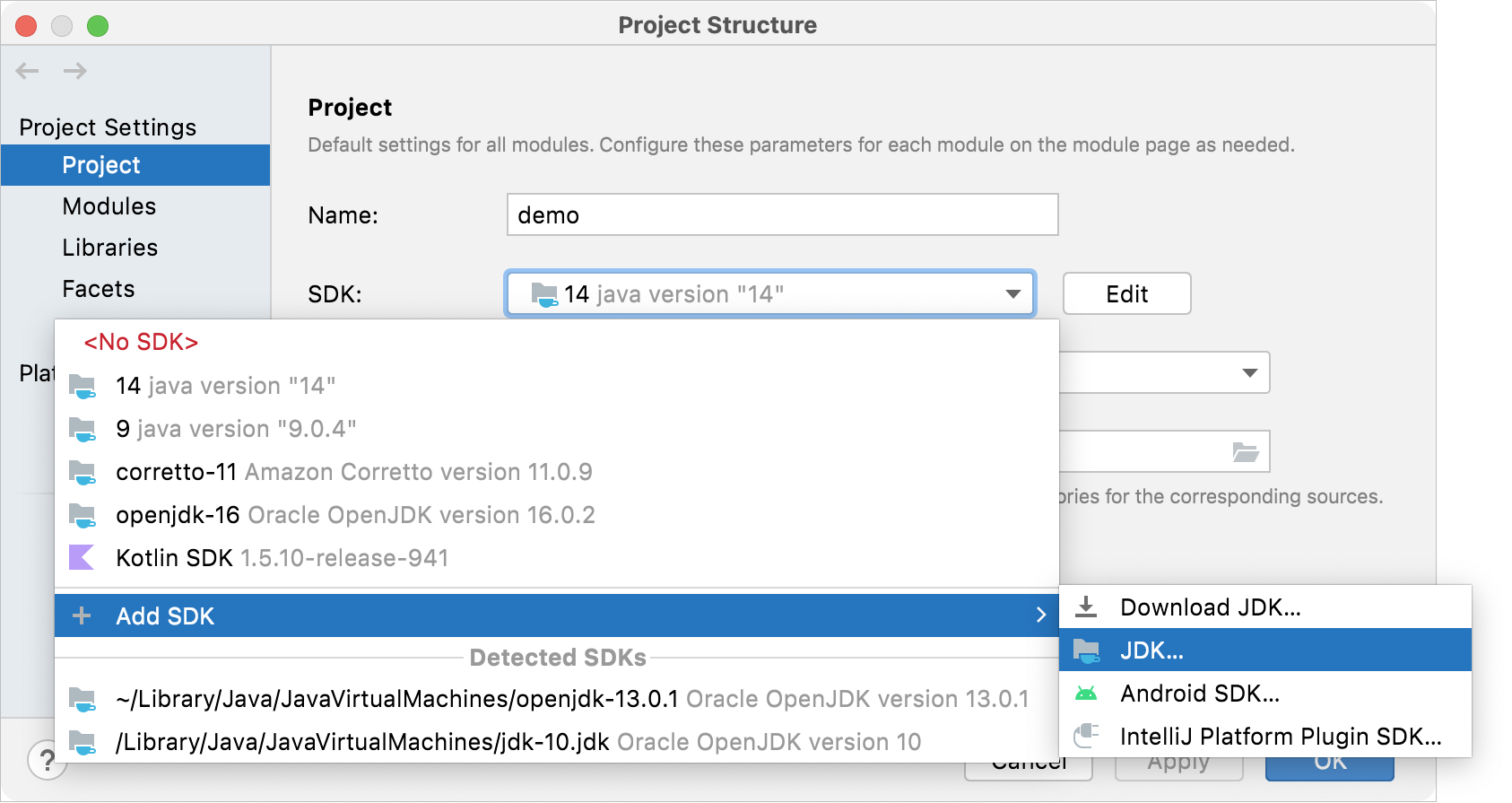
Task: Open the SDK dropdown arrow
Action: point(1013,294)
